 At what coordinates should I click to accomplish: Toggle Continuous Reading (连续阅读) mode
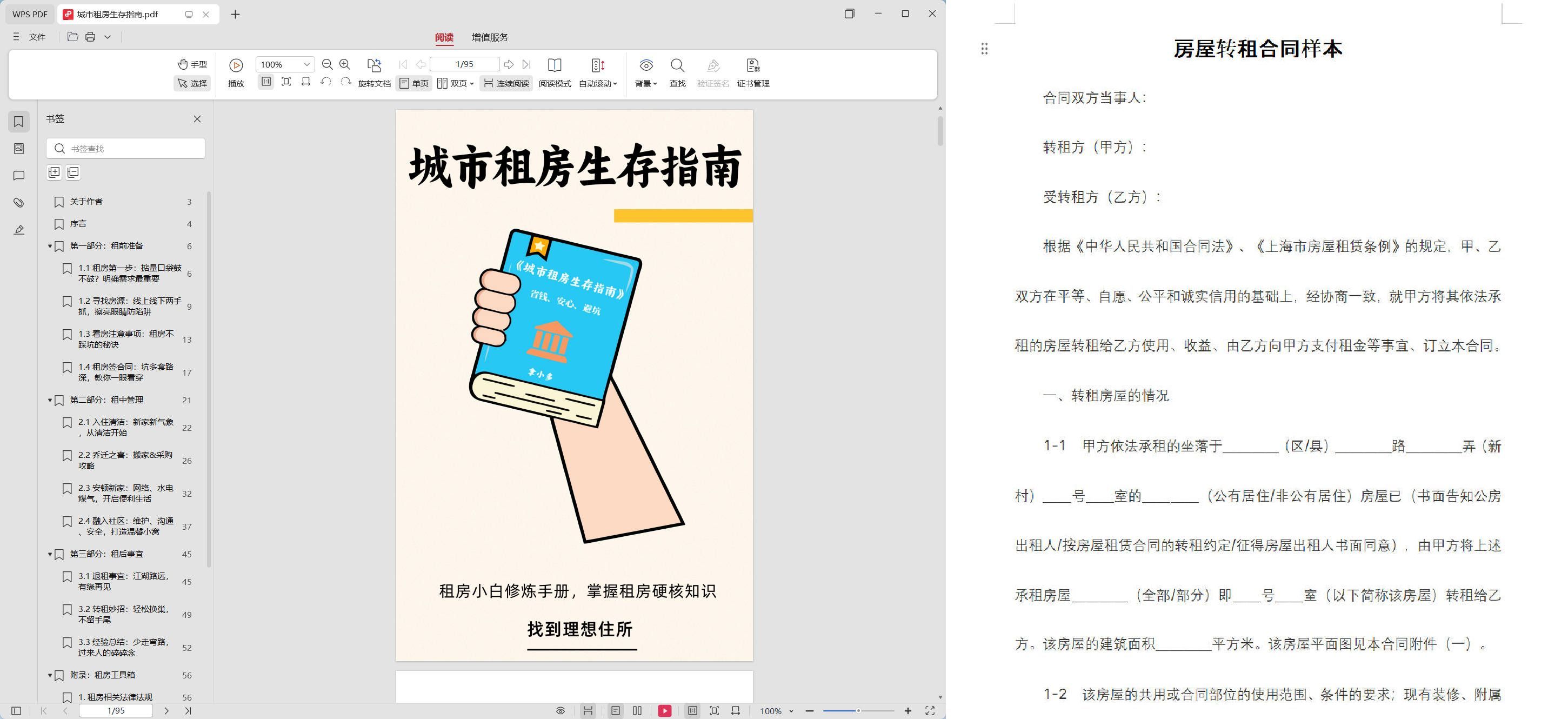click(x=505, y=83)
